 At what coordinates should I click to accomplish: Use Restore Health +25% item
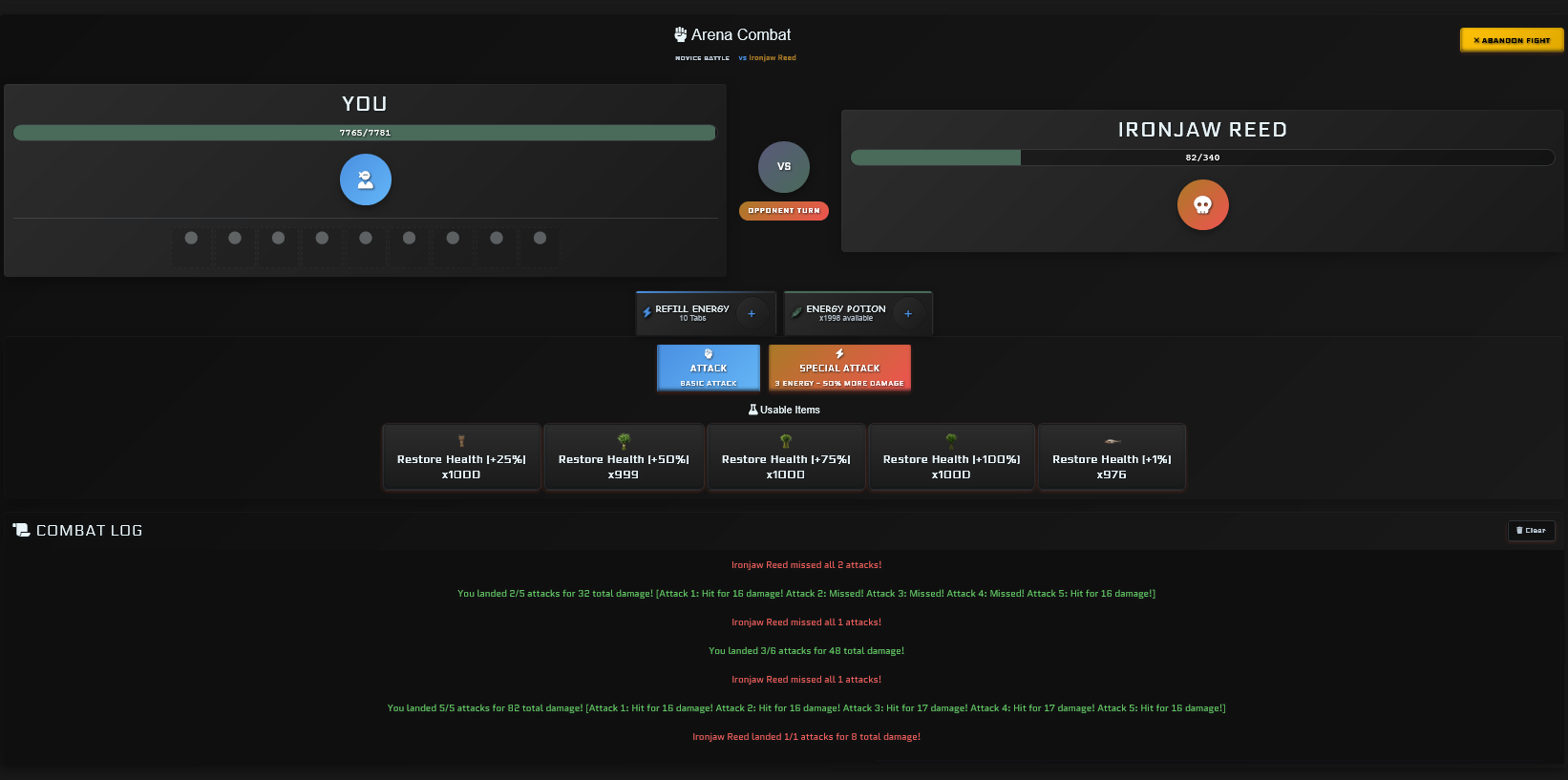pos(461,457)
